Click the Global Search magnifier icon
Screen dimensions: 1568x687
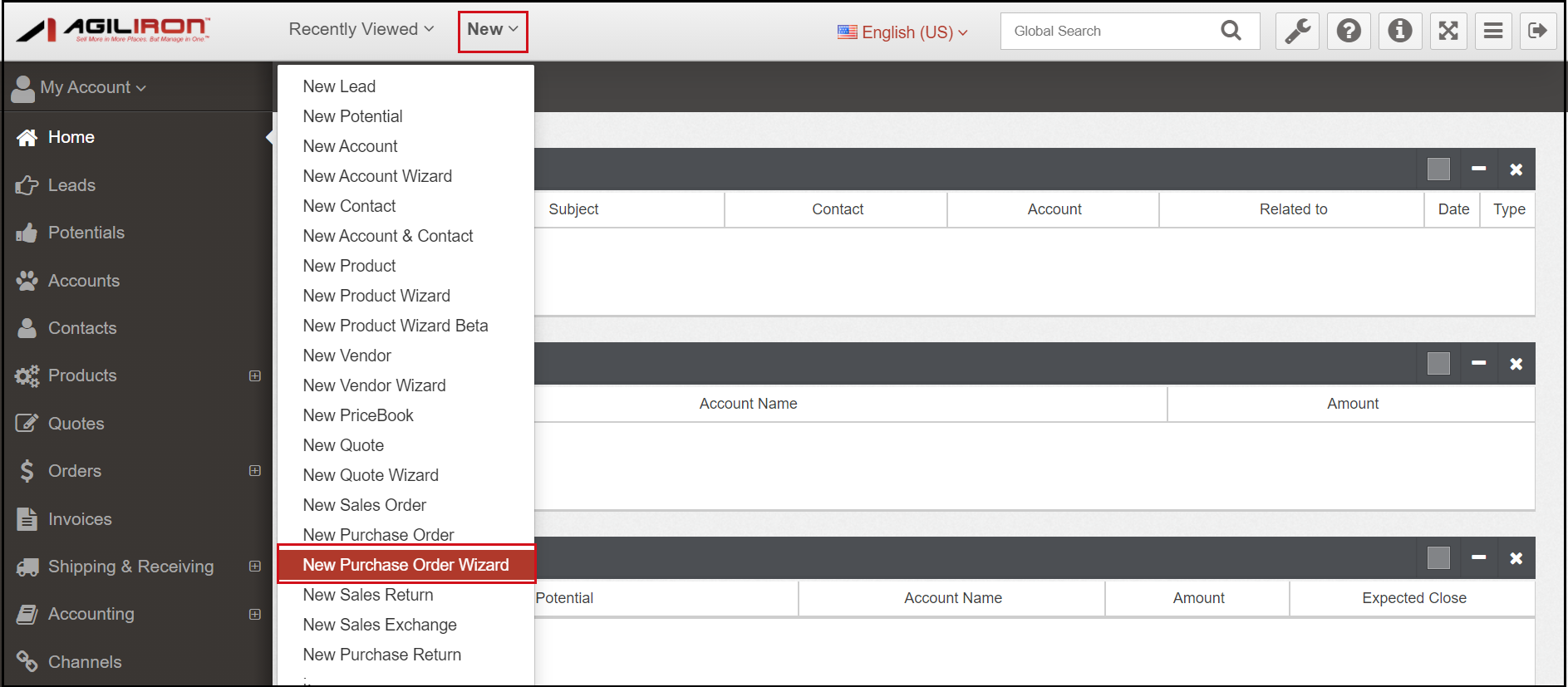[x=1231, y=31]
